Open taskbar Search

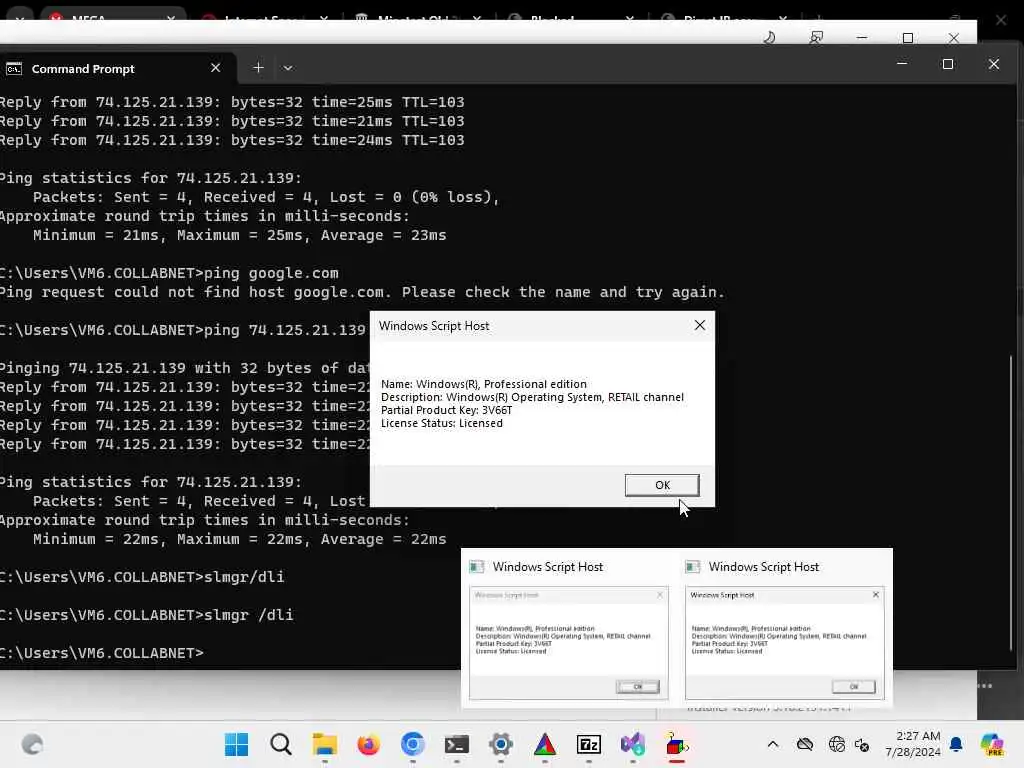pyautogui.click(x=281, y=744)
